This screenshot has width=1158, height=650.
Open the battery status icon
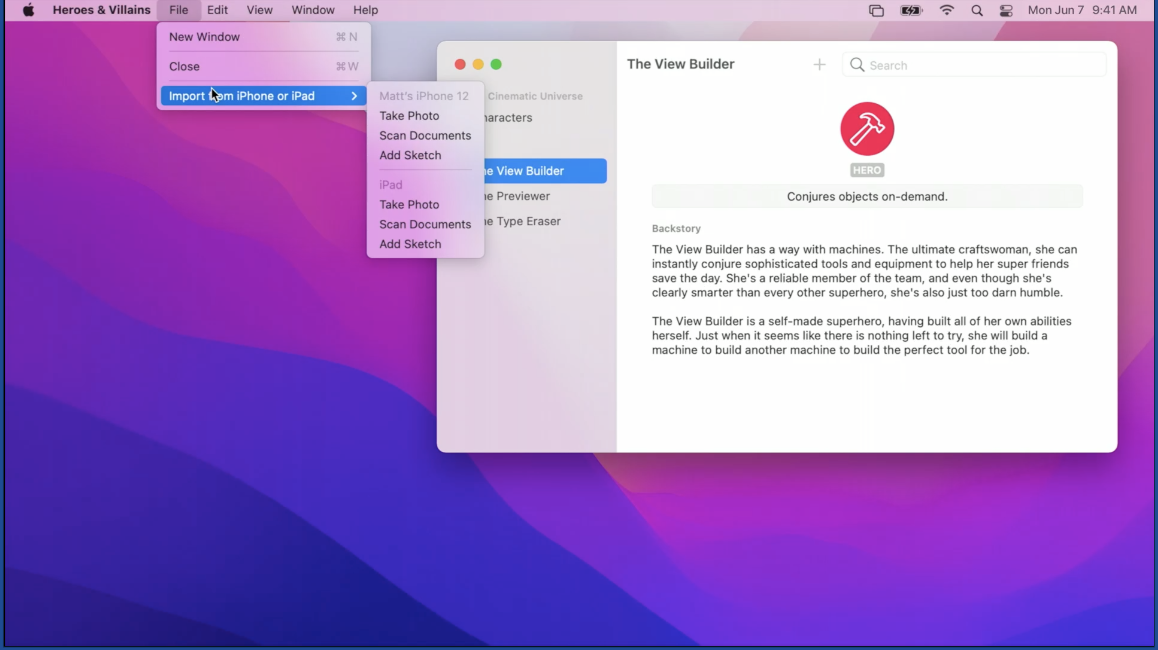pos(911,10)
